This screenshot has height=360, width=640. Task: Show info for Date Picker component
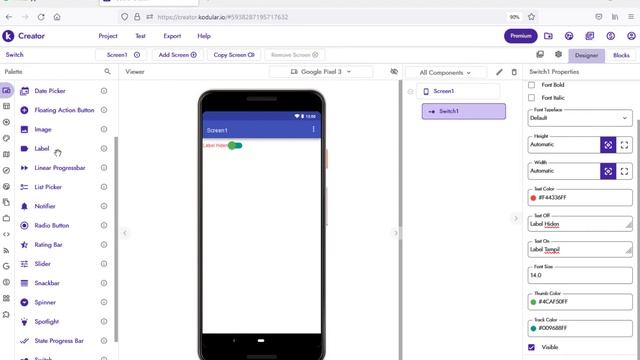(104, 91)
